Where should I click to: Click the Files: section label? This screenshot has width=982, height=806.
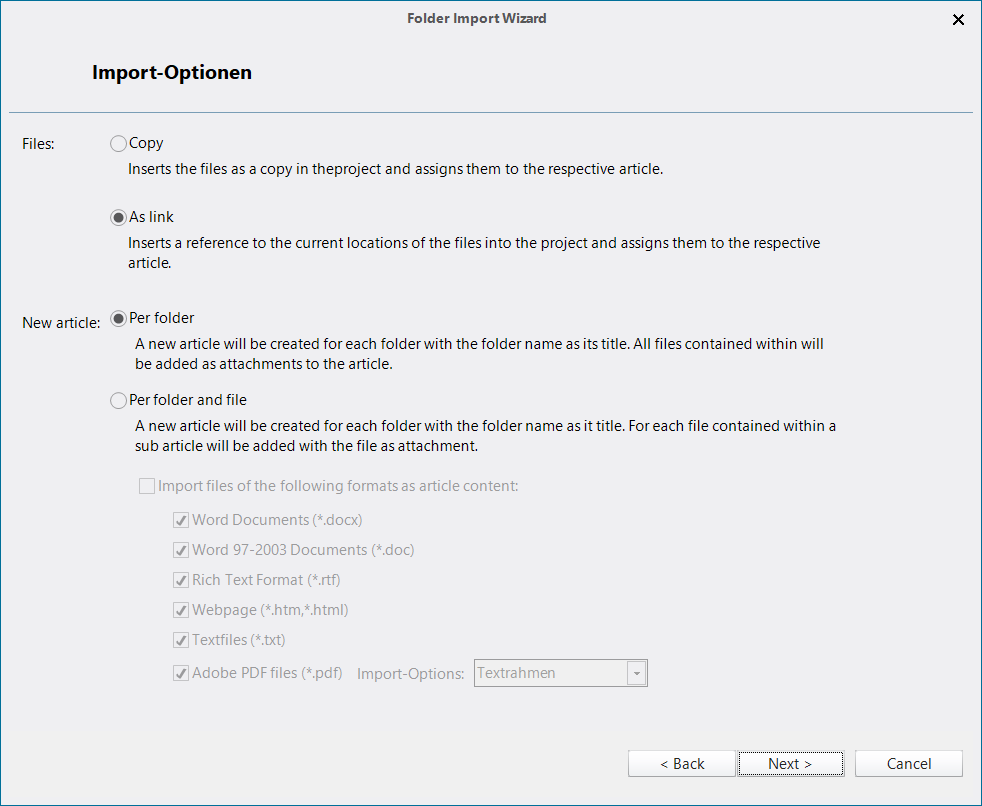pos(38,144)
